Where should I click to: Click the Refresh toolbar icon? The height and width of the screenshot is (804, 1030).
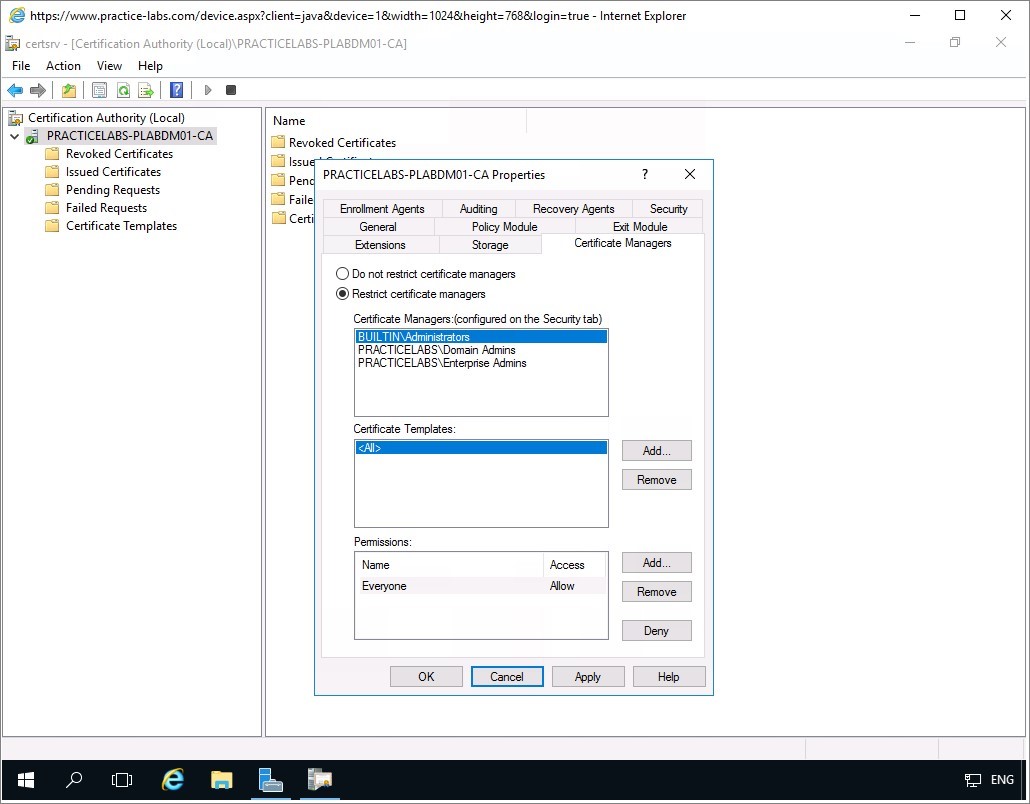[x=123, y=90]
